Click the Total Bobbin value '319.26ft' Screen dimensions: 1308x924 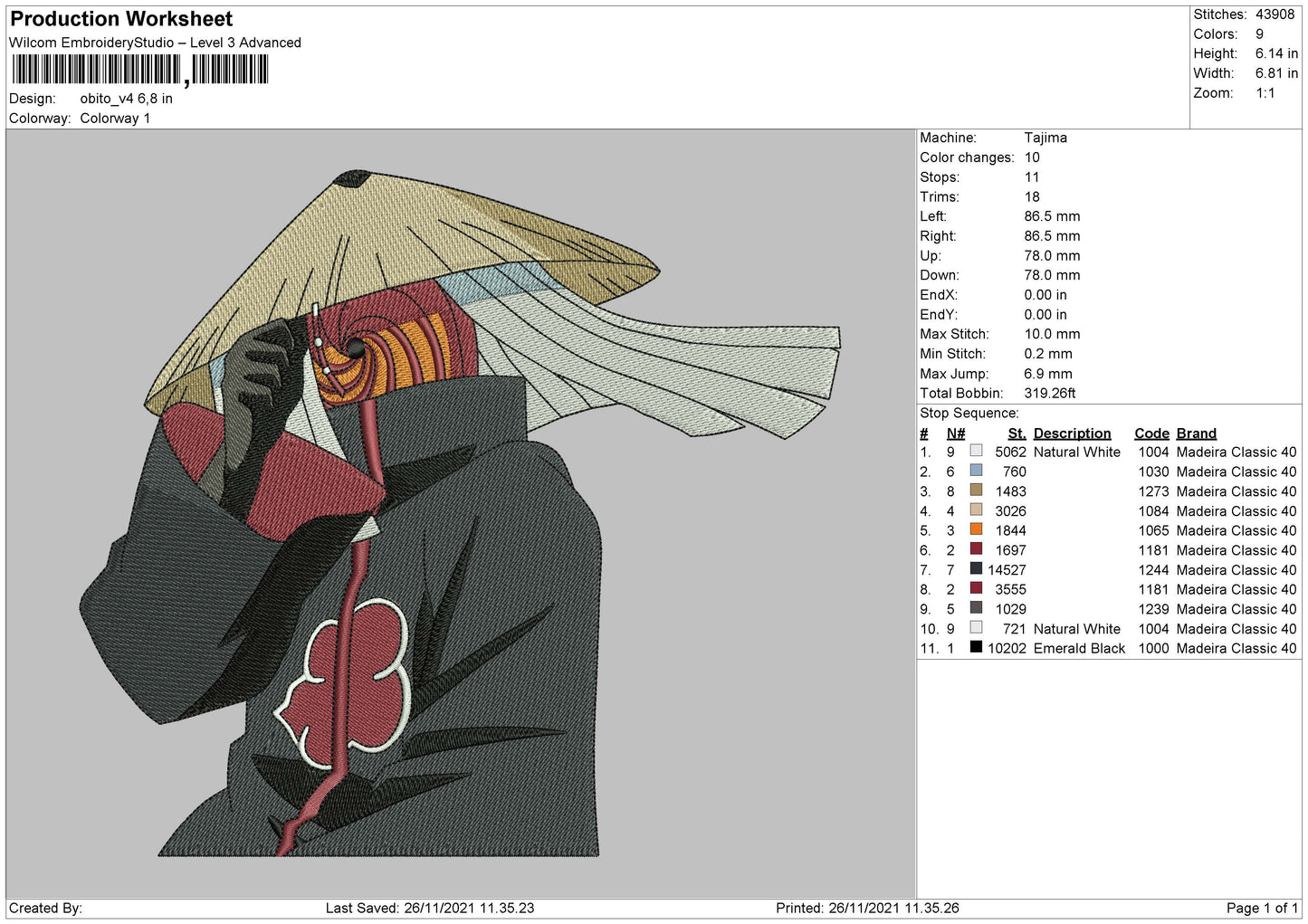click(x=1050, y=394)
